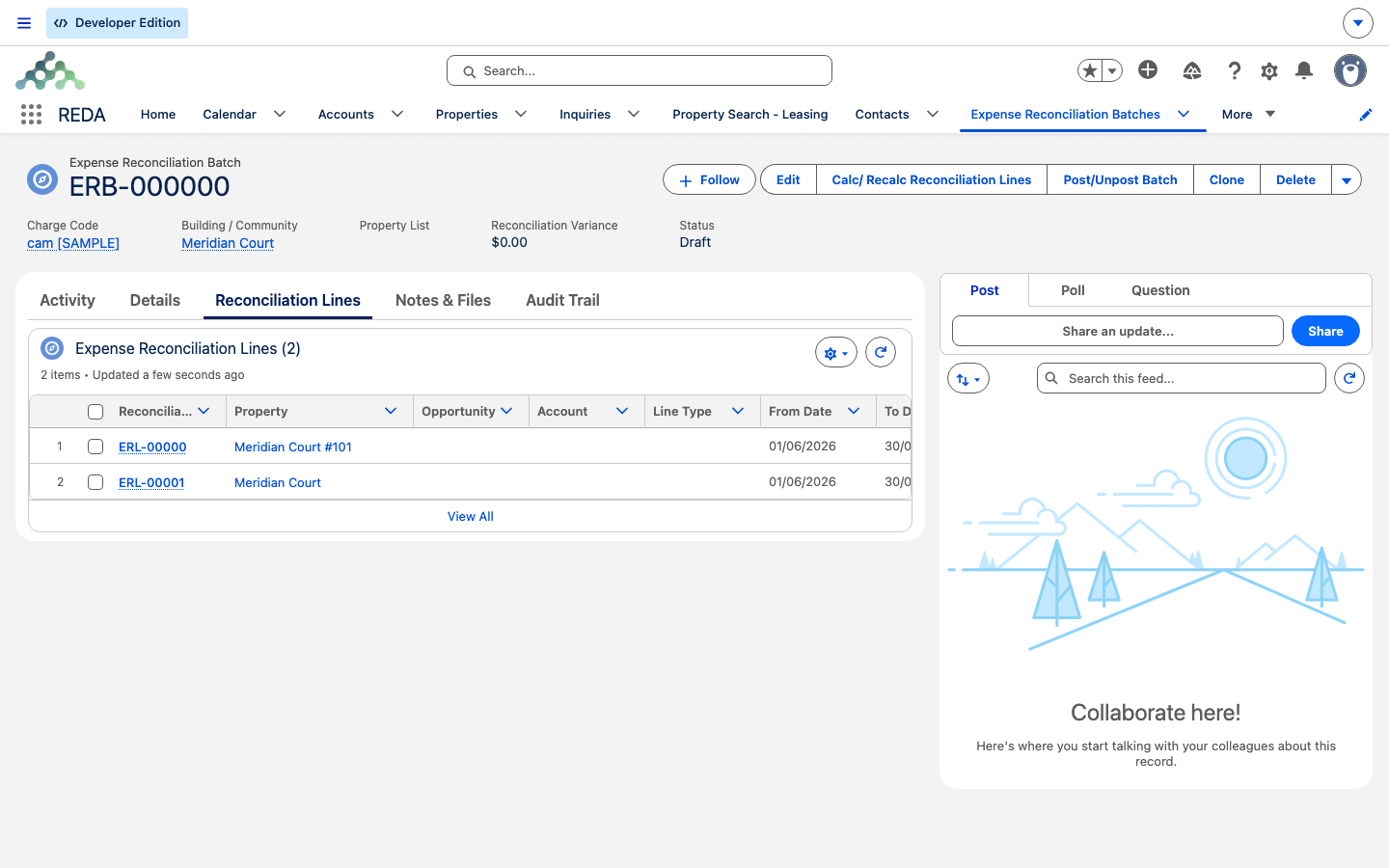This screenshot has height=868, width=1389.
Task: Click the global Search field
Action: point(640,70)
